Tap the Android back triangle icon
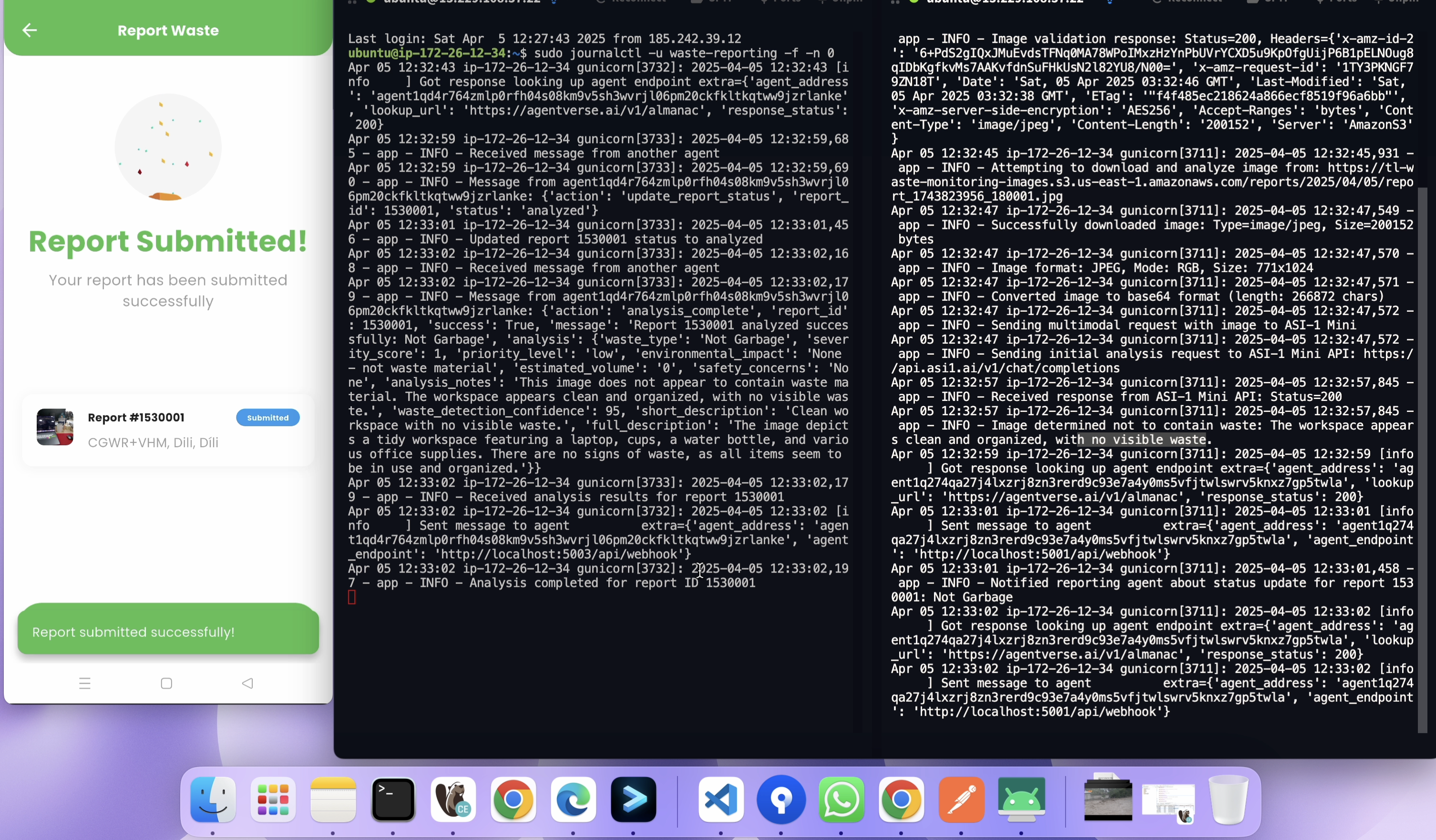The width and height of the screenshot is (1436, 840). click(247, 683)
